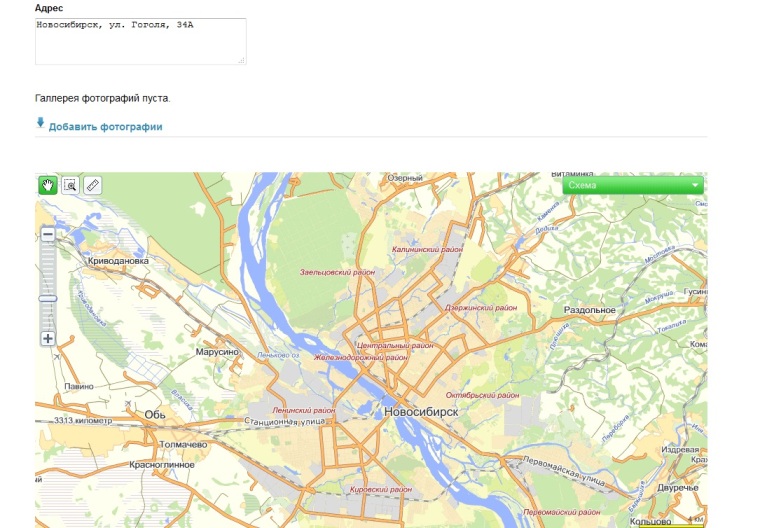Click the Марусино label on map

click(217, 351)
